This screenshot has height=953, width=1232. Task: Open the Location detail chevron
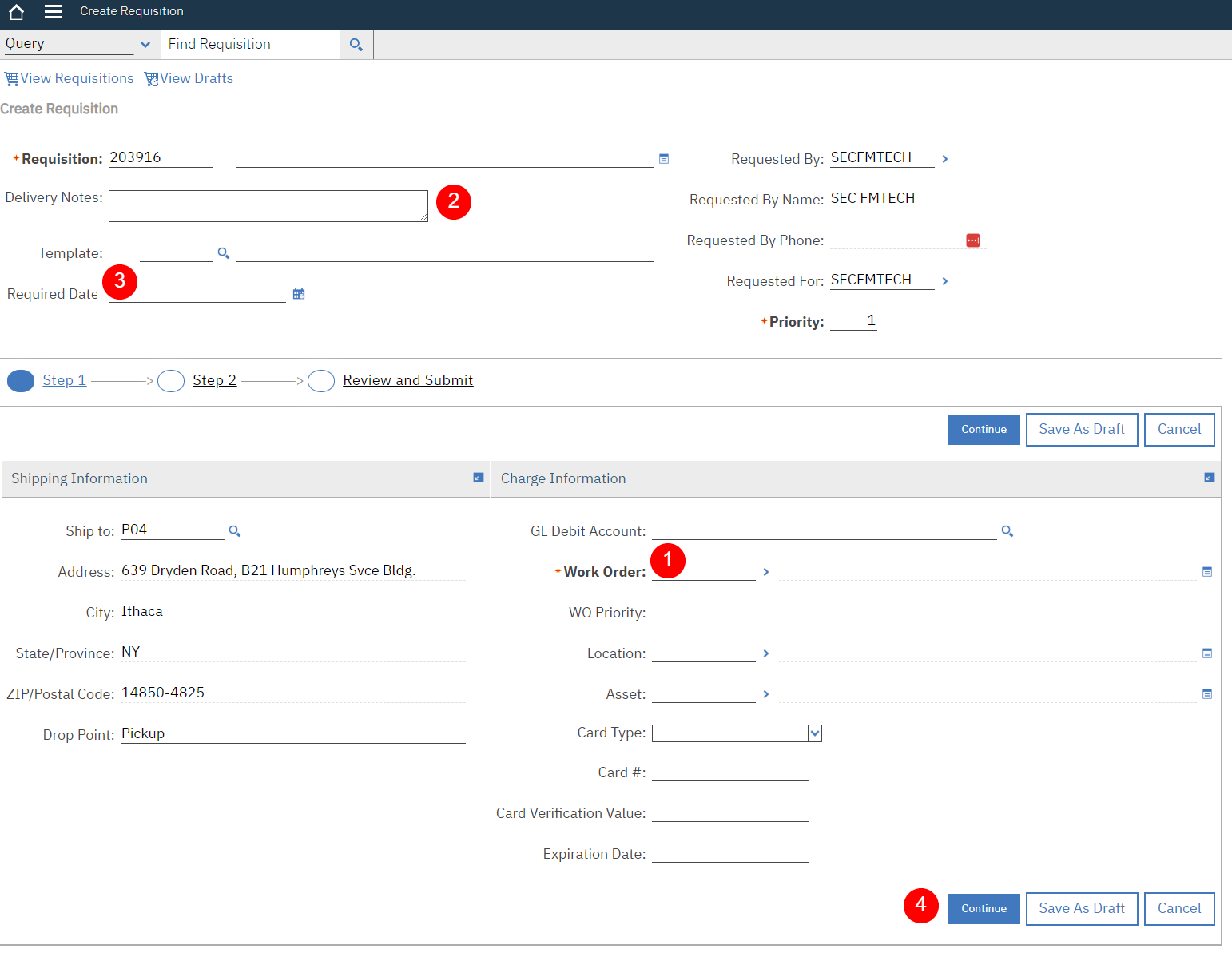tap(766, 653)
